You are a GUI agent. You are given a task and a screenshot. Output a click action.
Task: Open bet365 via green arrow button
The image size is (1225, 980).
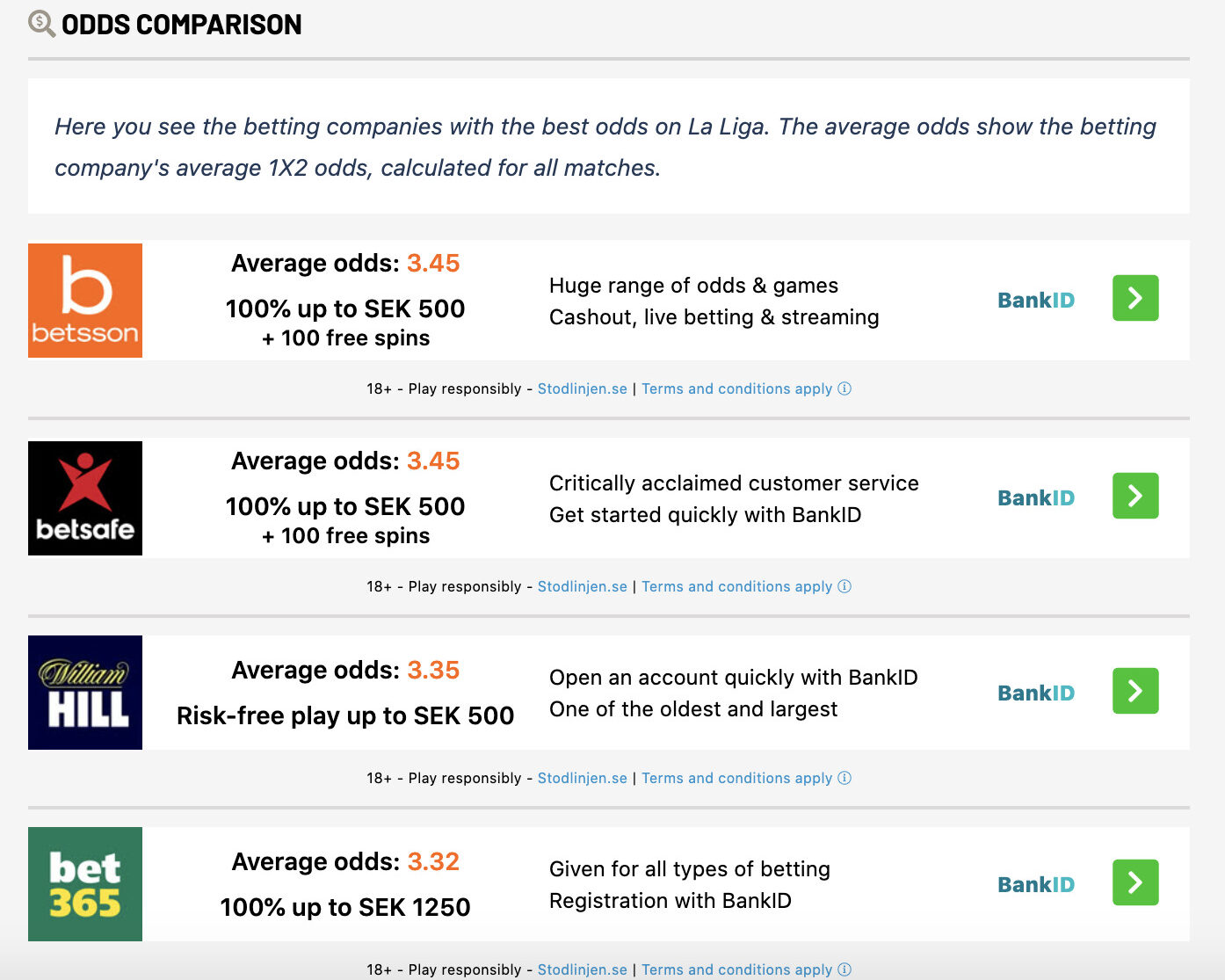1135,882
